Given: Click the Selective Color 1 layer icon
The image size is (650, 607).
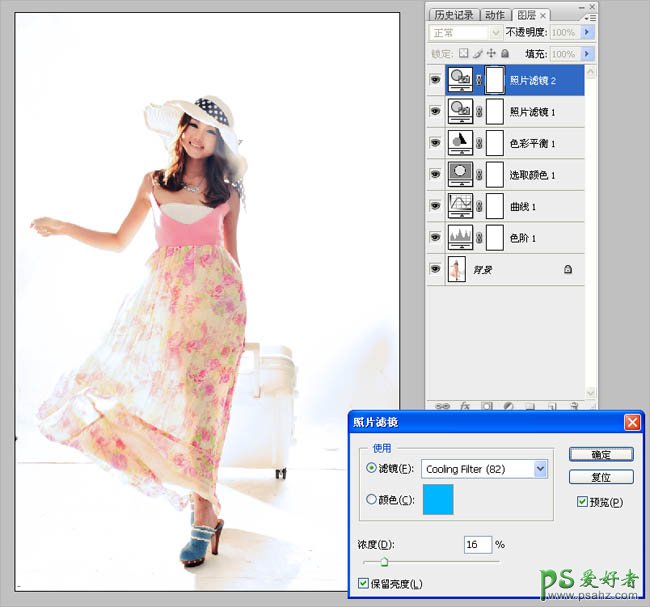Looking at the screenshot, I should tap(461, 175).
